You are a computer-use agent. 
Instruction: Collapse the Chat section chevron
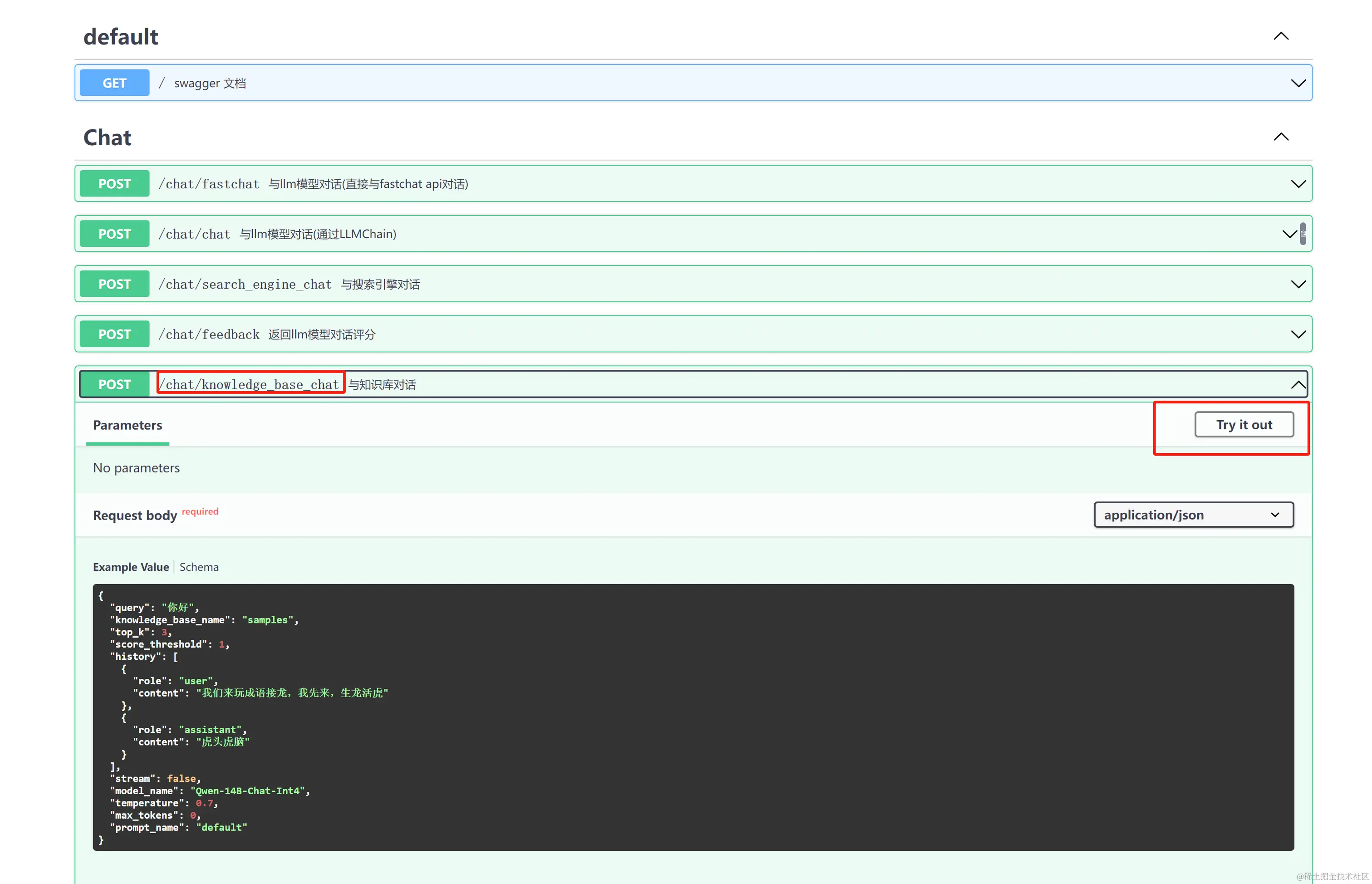tap(1280, 137)
